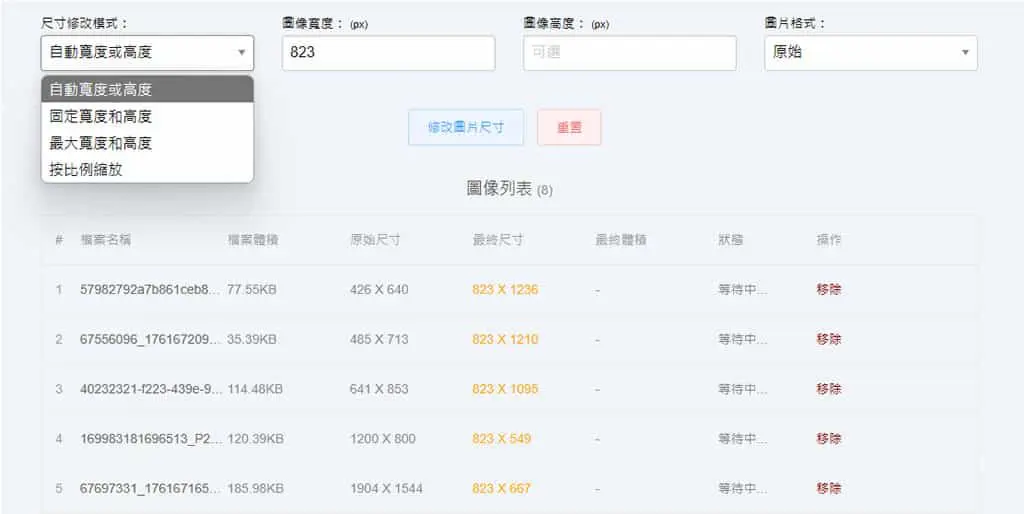The image size is (1024, 514).
Task: Click final size 823 X 549
Action: click(x=502, y=438)
